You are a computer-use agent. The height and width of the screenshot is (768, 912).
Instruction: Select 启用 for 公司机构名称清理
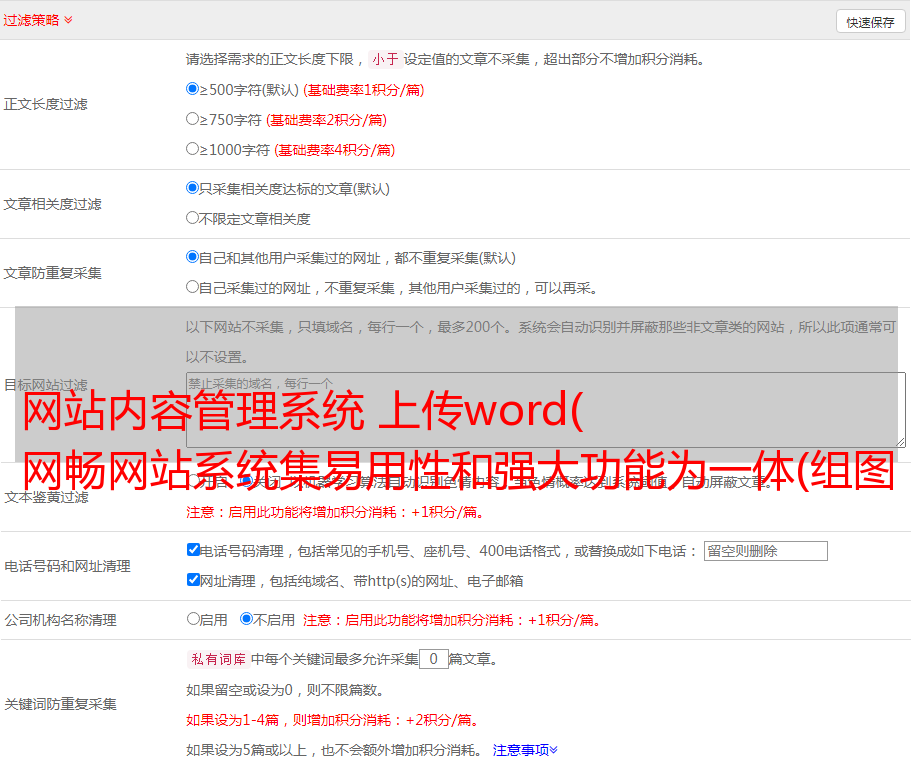click(193, 619)
